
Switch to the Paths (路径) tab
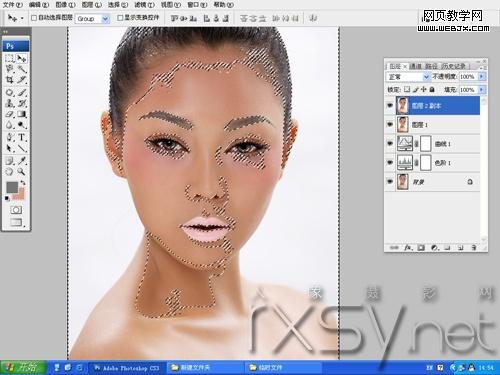pos(431,67)
